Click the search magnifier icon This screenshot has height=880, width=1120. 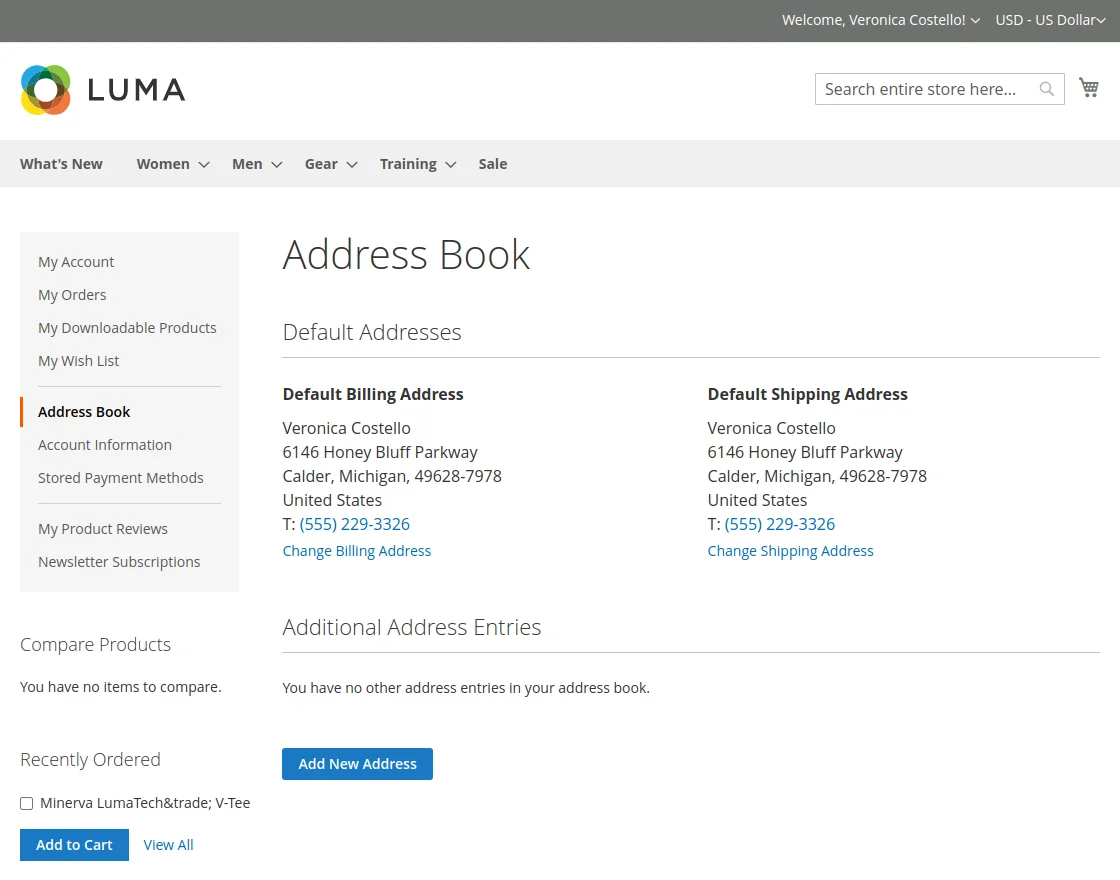[1046, 89]
